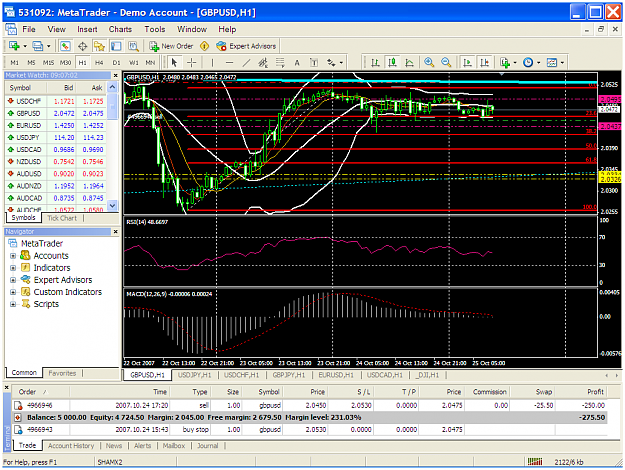Select the M15 timeframe
This screenshot has height=470, width=625.
pyautogui.click(x=48, y=63)
